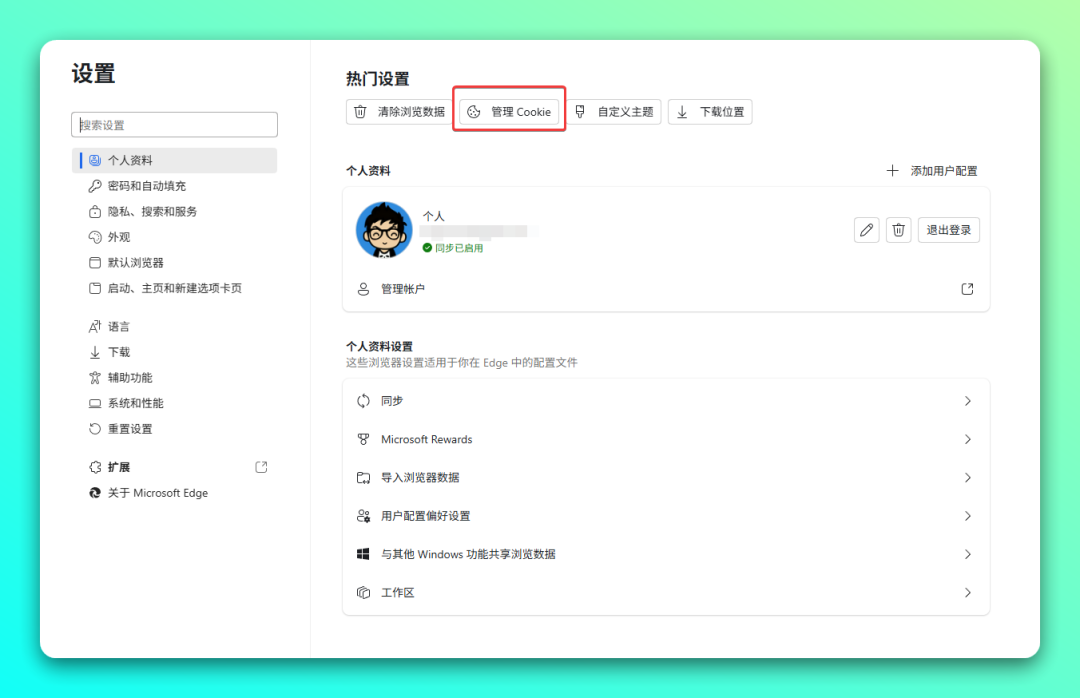Click the 系统和性能 laptop icon
The image size is (1080, 698).
click(x=95, y=403)
